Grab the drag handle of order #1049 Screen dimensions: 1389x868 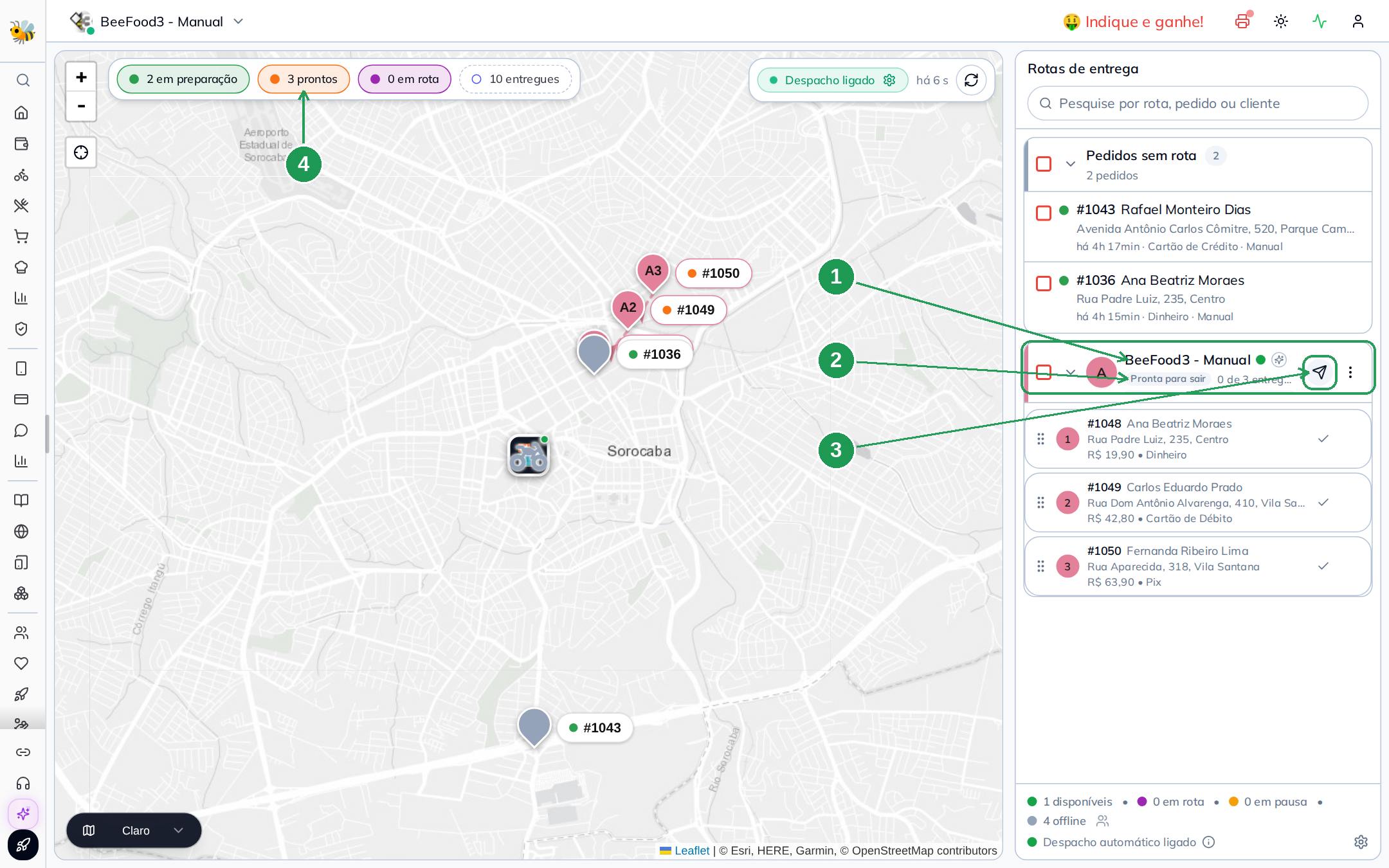pyautogui.click(x=1041, y=503)
